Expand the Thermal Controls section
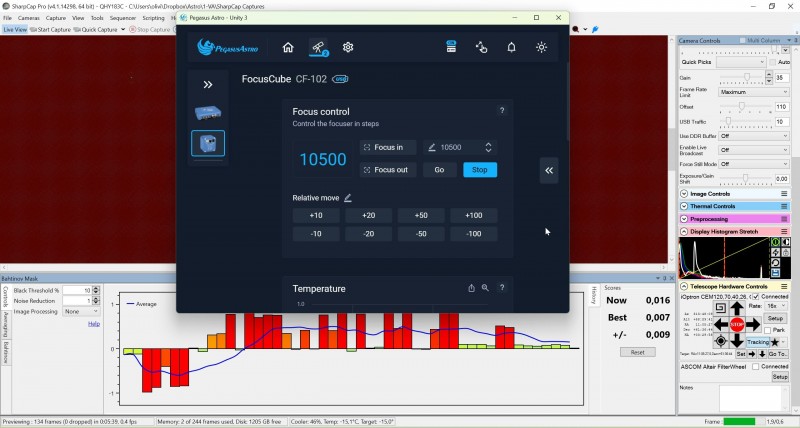This screenshot has width=800, height=428. tap(684, 206)
